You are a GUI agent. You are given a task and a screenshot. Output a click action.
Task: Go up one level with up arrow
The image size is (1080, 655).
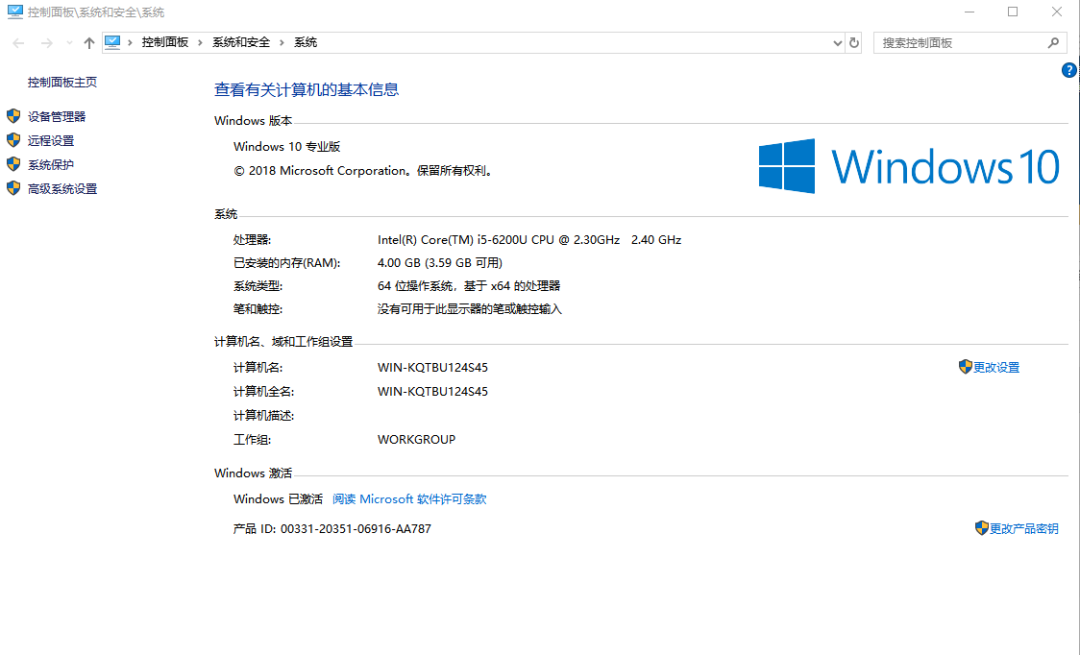[x=89, y=43]
